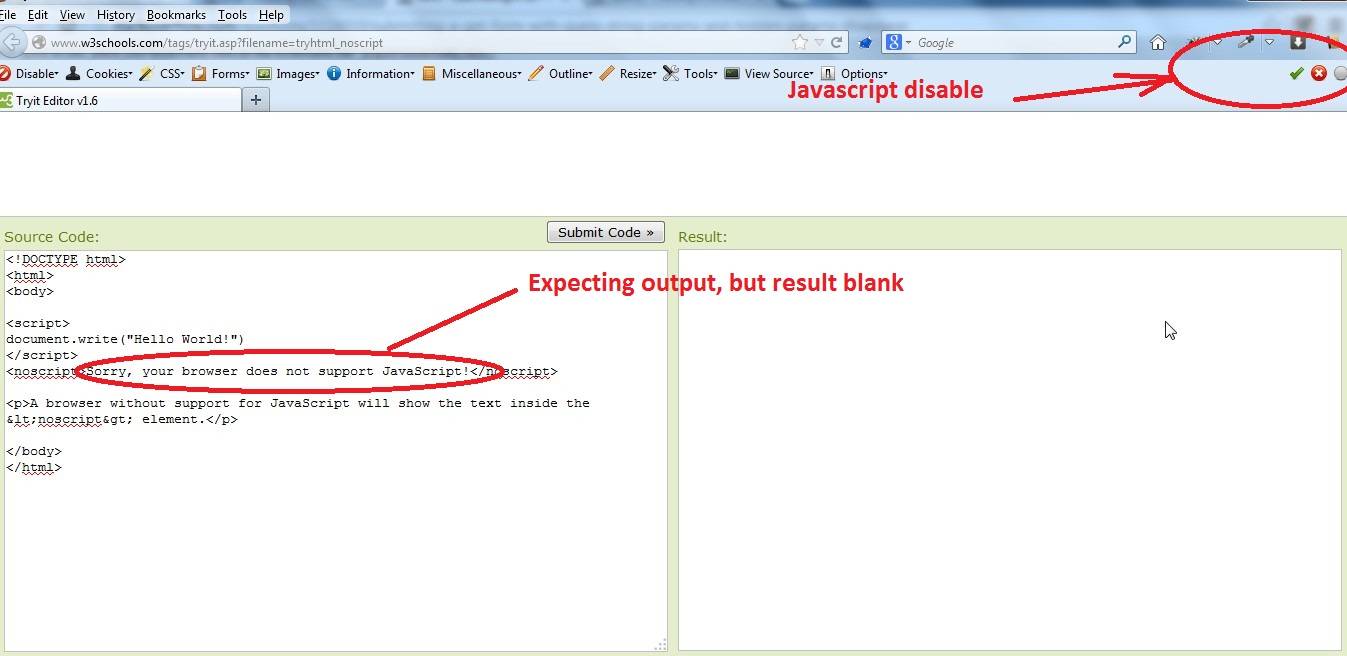
Task: Open the Disable dropdown in developer toolbar
Action: click(x=30, y=73)
